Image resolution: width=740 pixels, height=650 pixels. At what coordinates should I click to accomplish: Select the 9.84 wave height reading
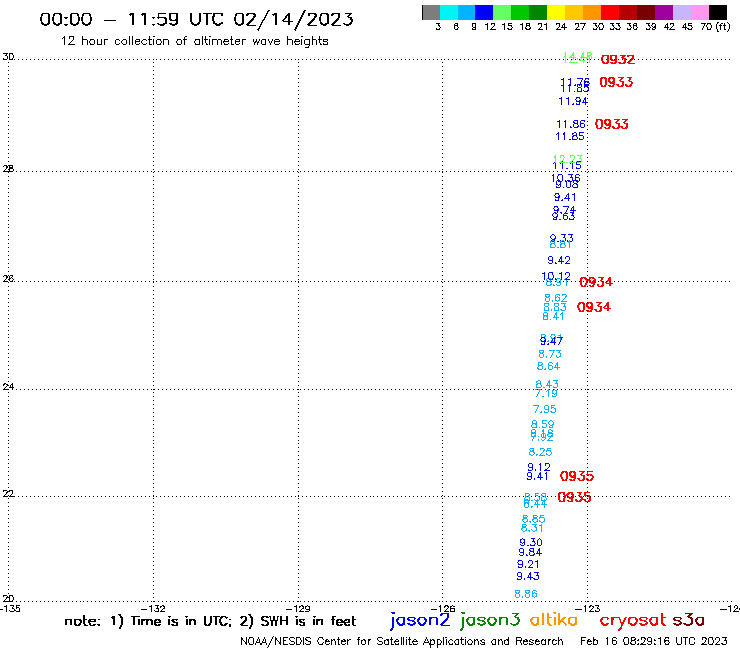(x=530, y=553)
